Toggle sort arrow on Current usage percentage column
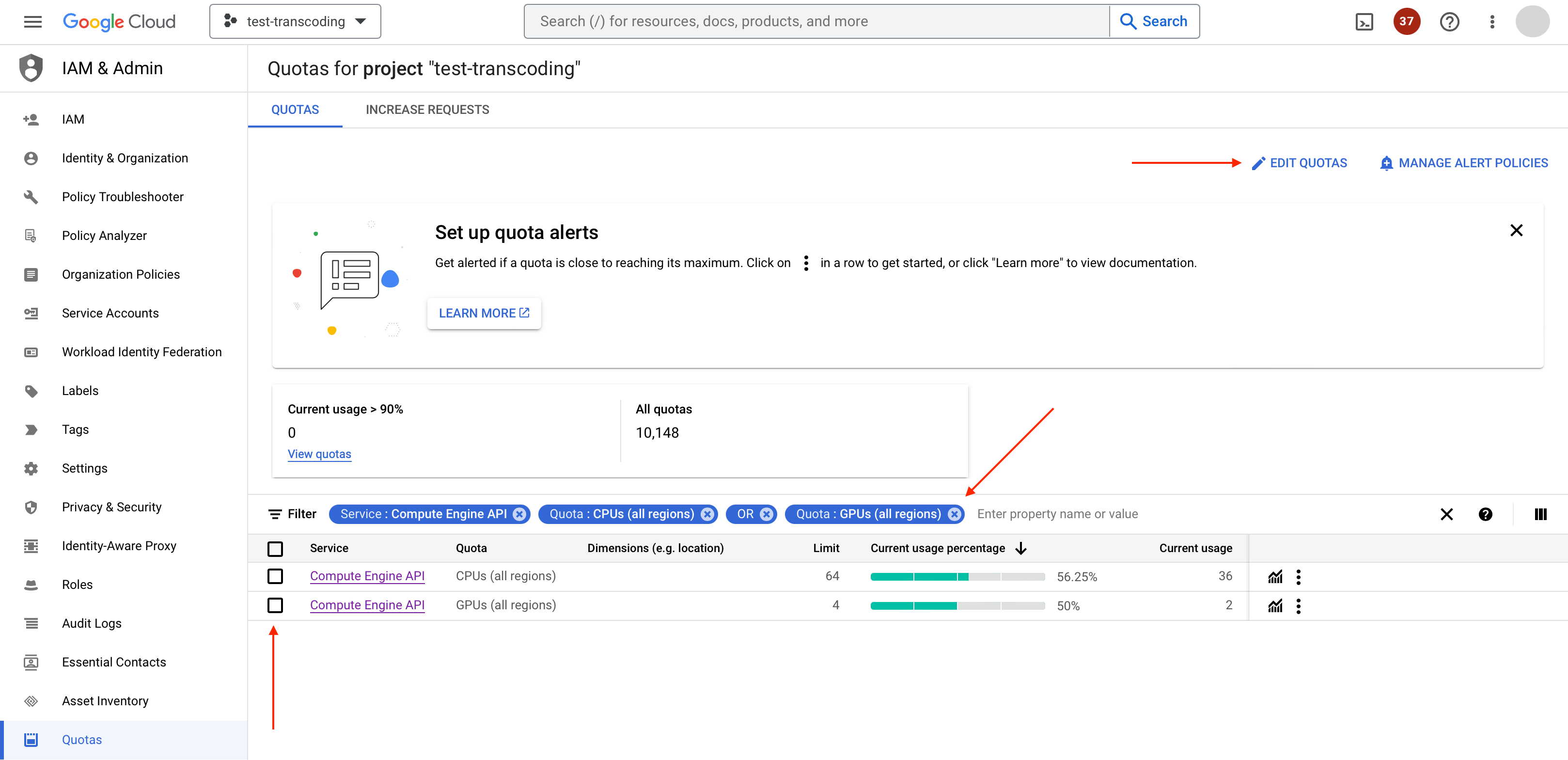 coord(1021,548)
